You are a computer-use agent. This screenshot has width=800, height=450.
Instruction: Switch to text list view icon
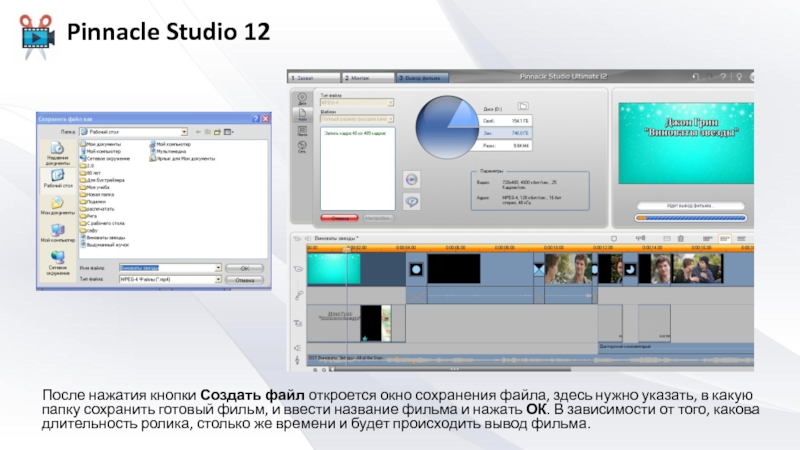[741, 238]
